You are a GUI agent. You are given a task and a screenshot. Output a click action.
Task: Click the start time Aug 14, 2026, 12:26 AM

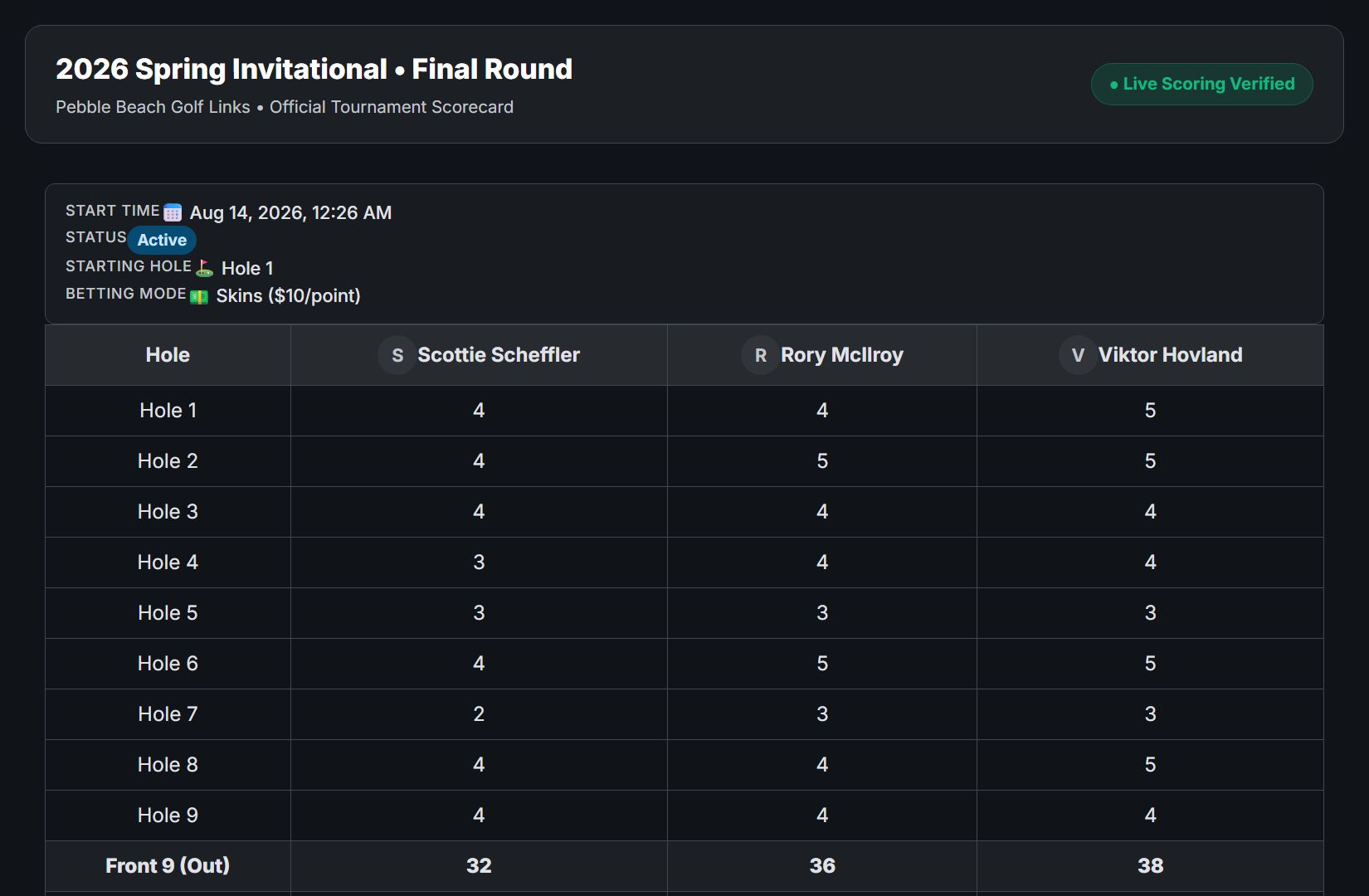(290, 212)
